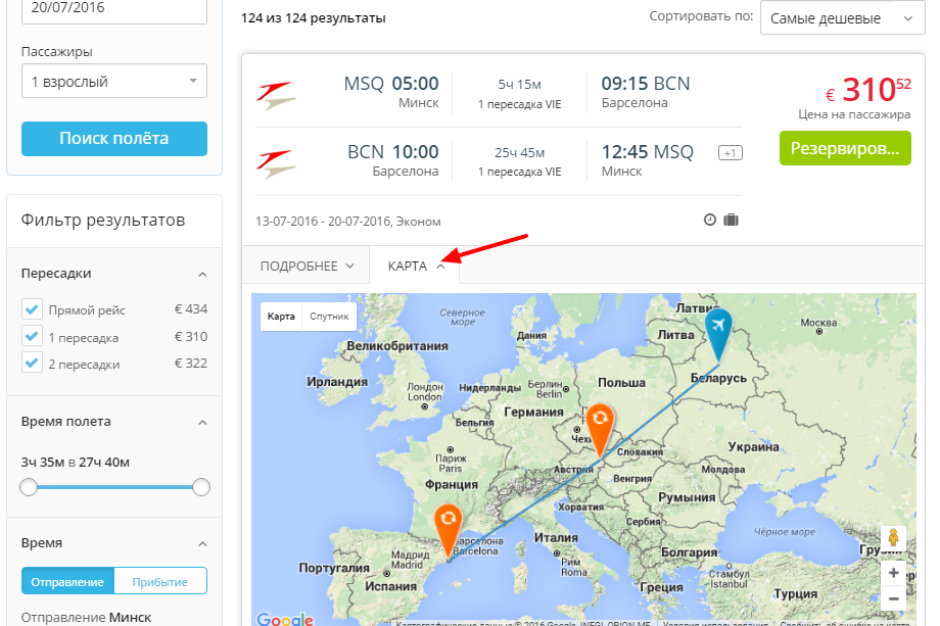The width and height of the screenshot is (940, 626).
Task: Click the blue airplane marker over Belarus
Action: pos(718,329)
